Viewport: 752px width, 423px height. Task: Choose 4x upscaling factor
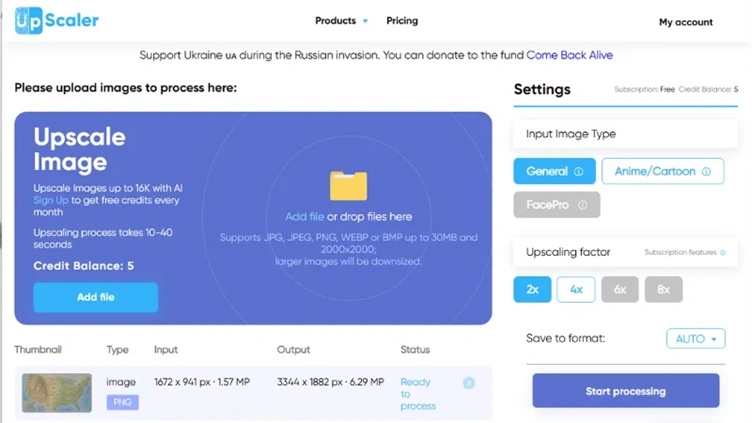pyautogui.click(x=576, y=289)
